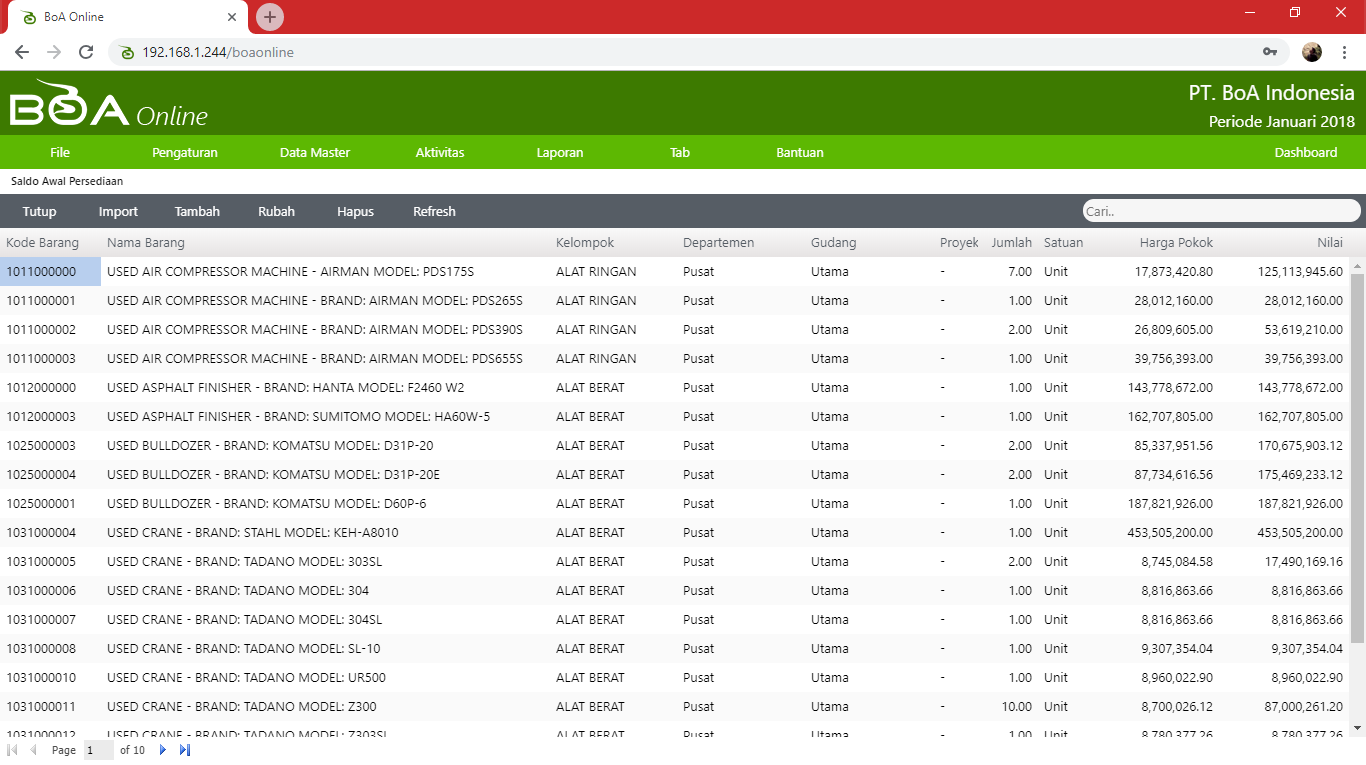The image size is (1366, 765).
Task: Click the page number input box
Action: click(x=98, y=750)
